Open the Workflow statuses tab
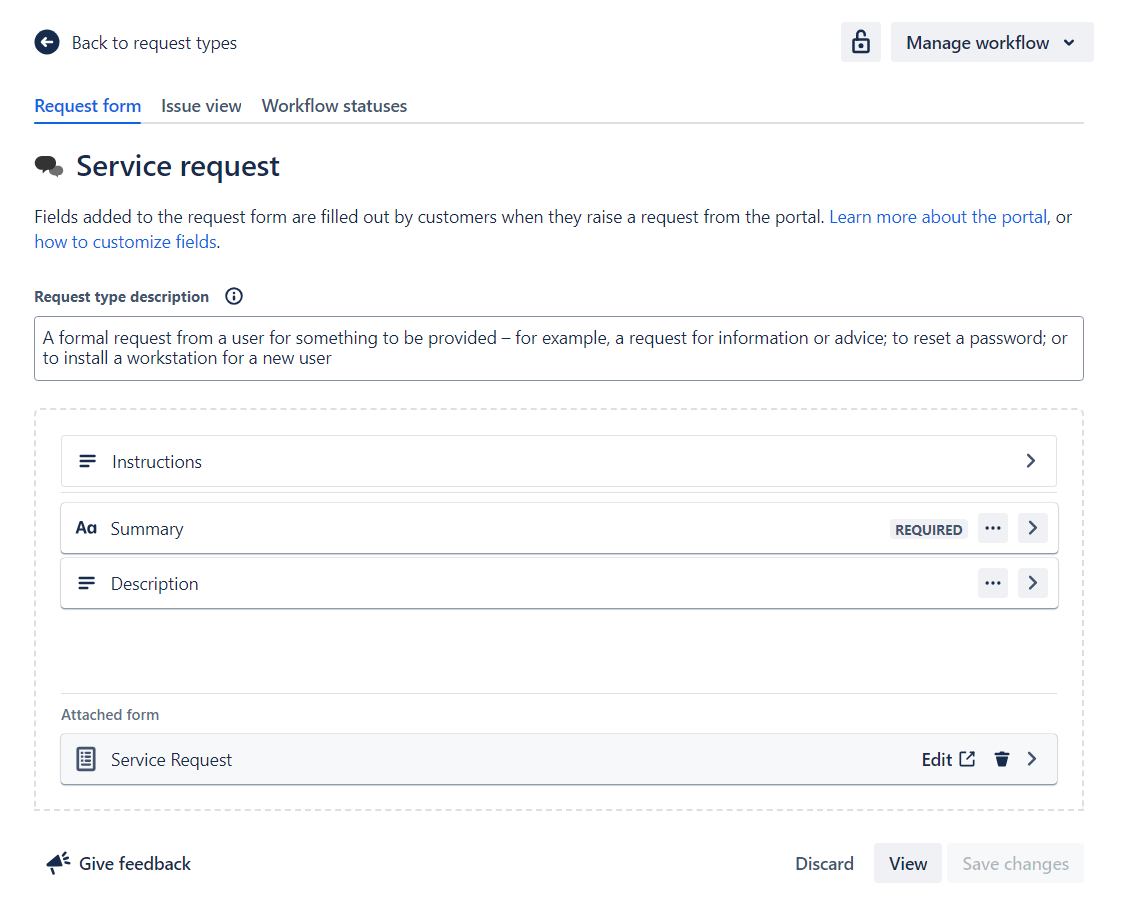This screenshot has height=904, width=1132. (334, 105)
